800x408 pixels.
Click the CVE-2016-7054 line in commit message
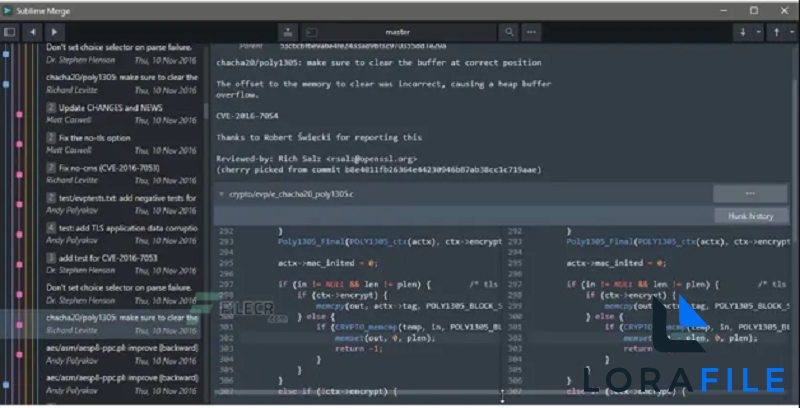247,116
